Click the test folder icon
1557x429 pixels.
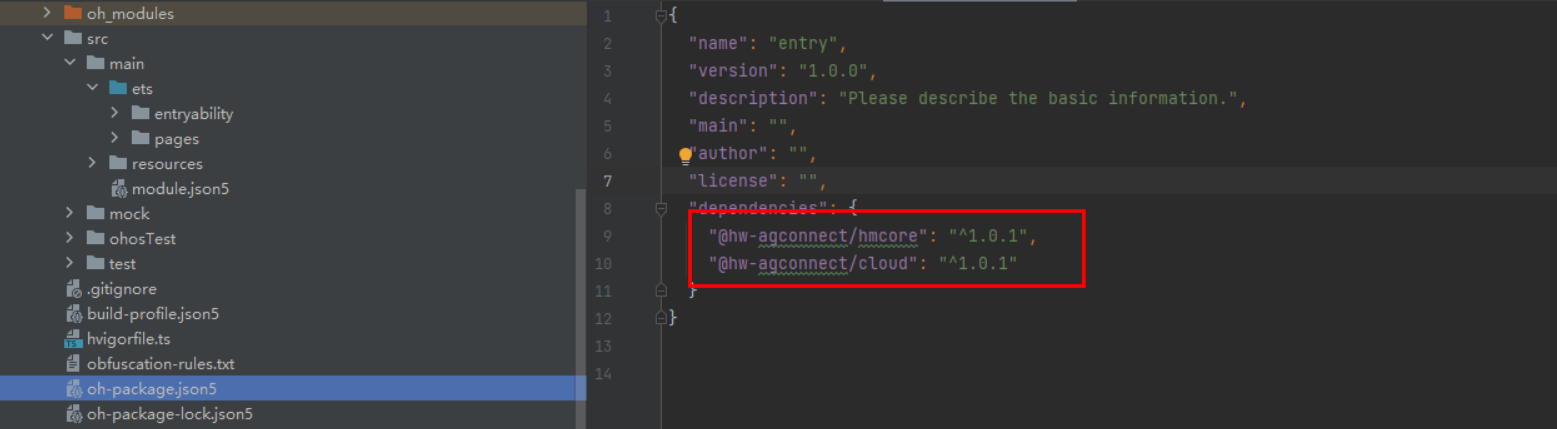coord(95,263)
